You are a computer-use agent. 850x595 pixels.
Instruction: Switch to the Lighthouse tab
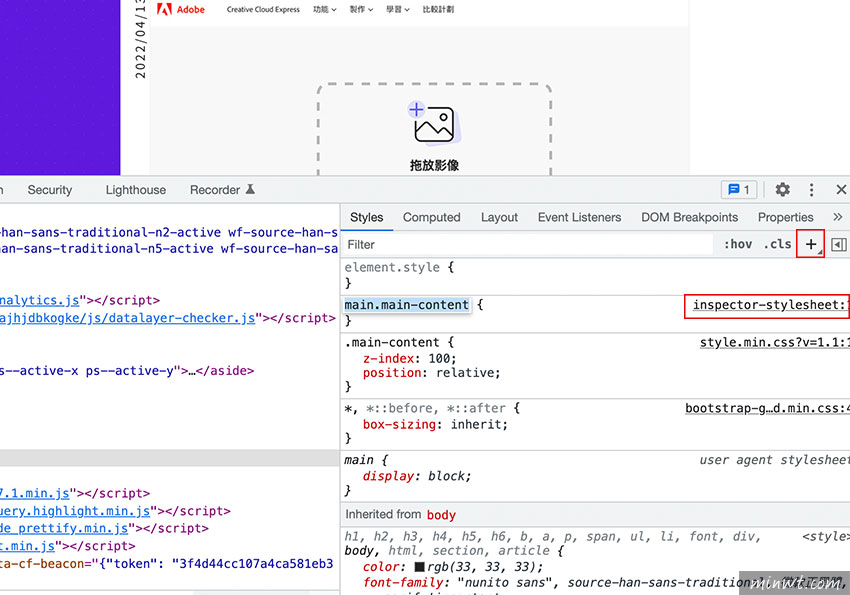point(136,190)
